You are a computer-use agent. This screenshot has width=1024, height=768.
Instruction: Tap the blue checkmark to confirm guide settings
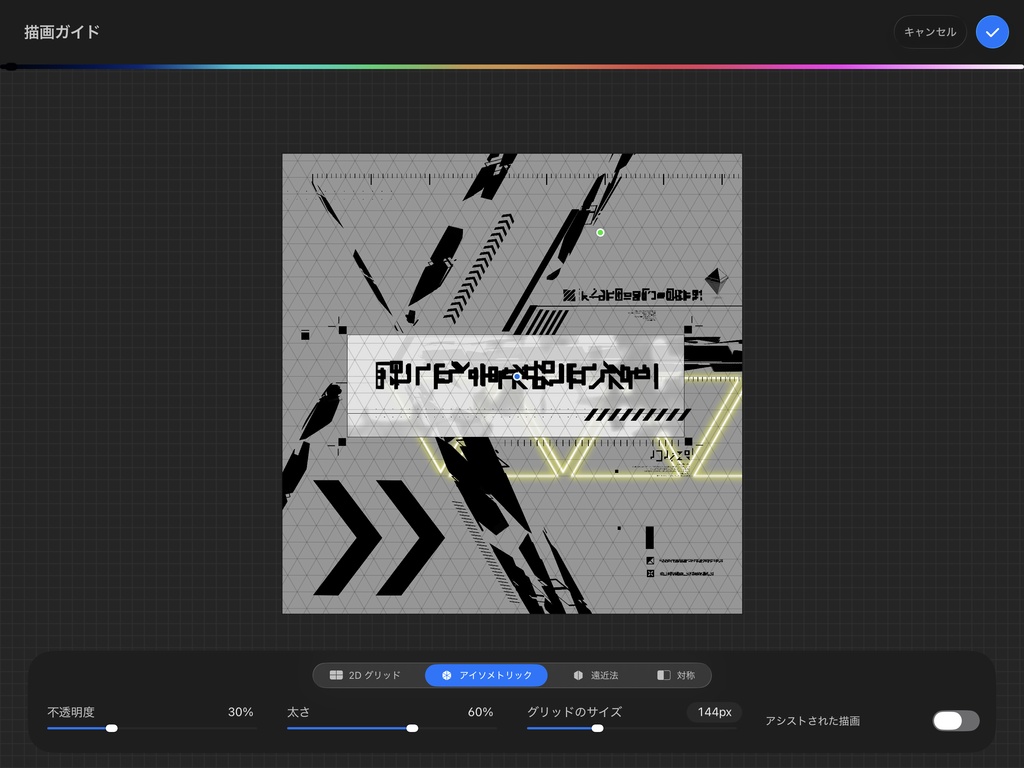click(992, 31)
